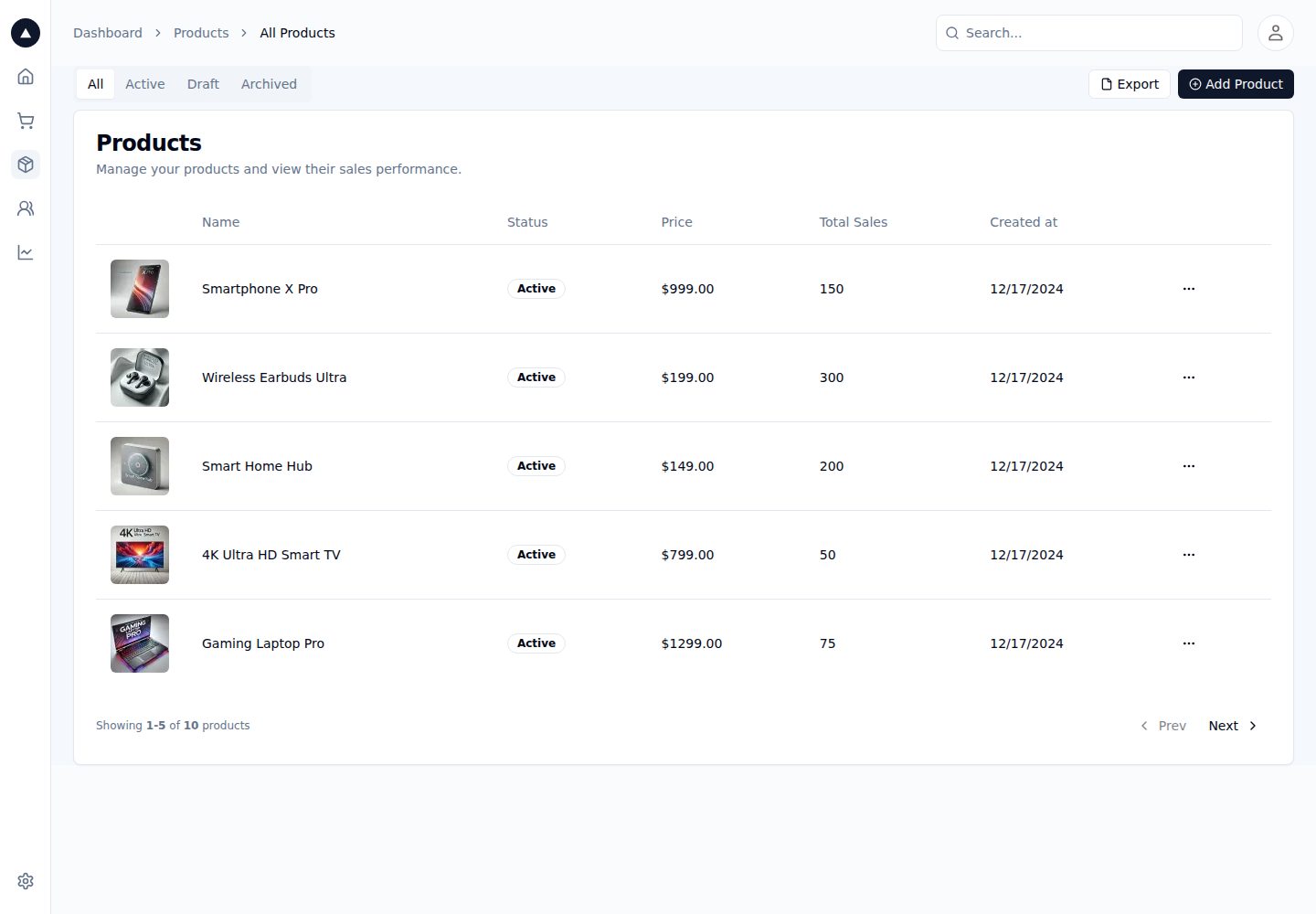Click the Gaming Laptop Pro thumbnail
Image resolution: width=1316 pixels, height=914 pixels.
pyautogui.click(x=140, y=643)
